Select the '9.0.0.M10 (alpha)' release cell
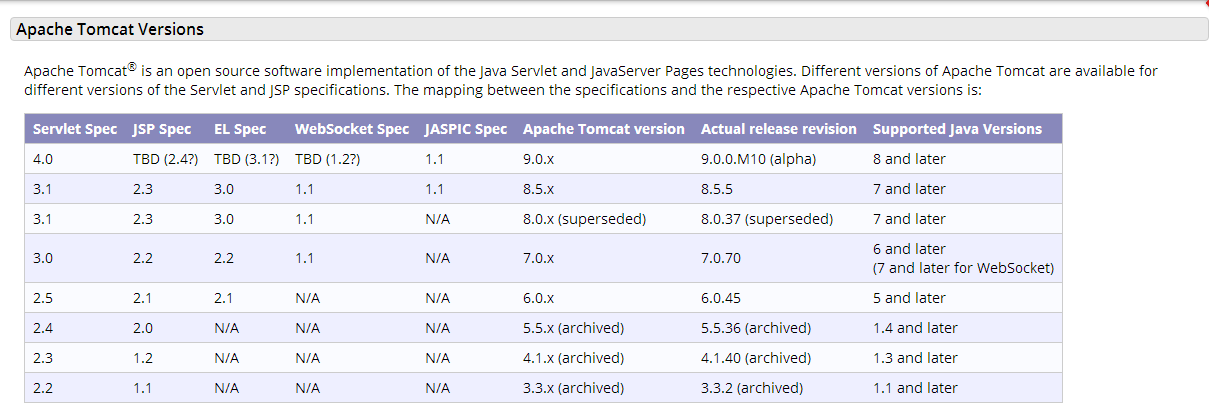 tap(760, 159)
